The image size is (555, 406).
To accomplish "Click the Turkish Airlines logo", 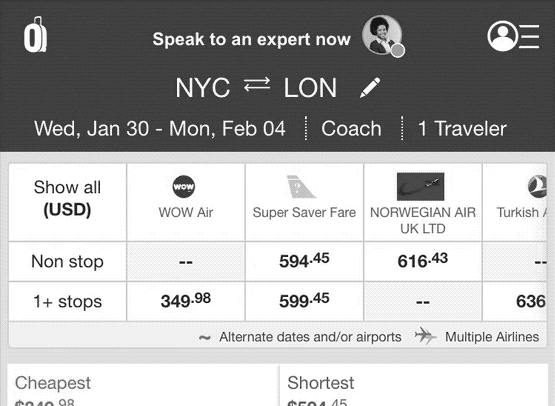I will coord(537,187).
